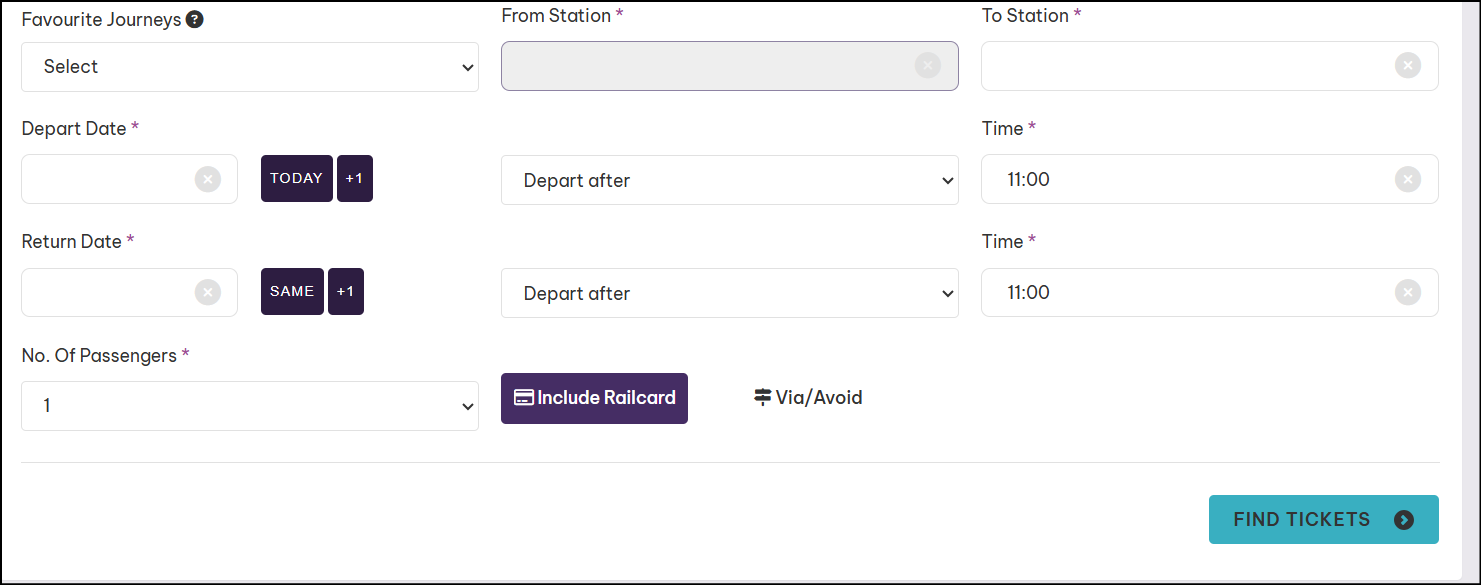
Task: Clear the To Station field with the X icon
Action: 1408,65
